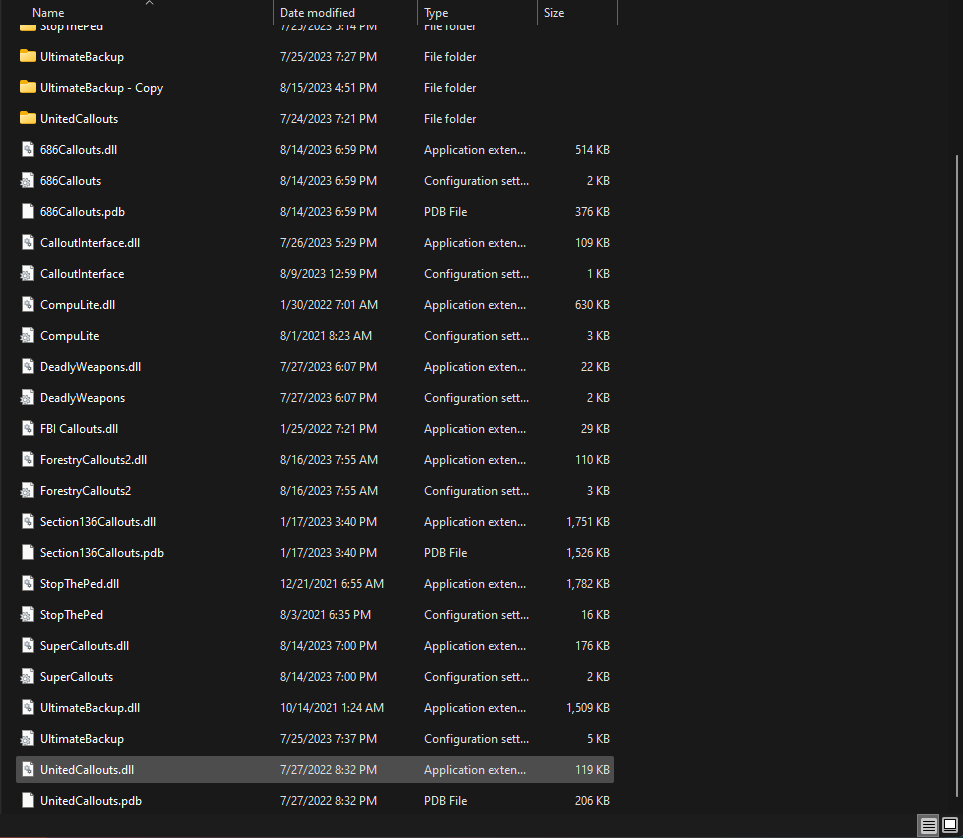The height and width of the screenshot is (838, 963).
Task: Select the UnitedCallouts folder name
Action: [x=79, y=119]
